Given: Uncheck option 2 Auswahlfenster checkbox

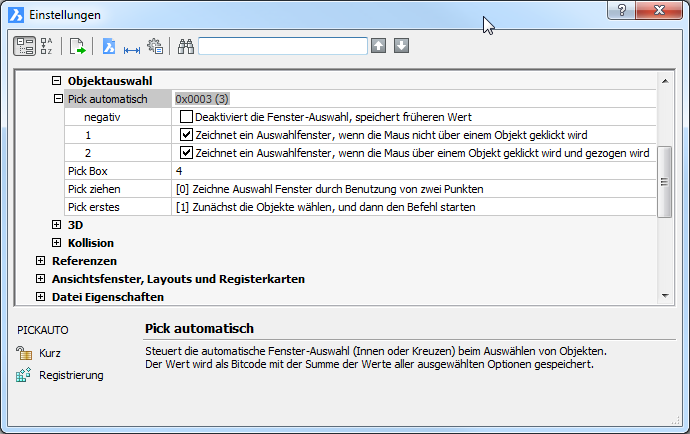Looking at the screenshot, I should 186,153.
